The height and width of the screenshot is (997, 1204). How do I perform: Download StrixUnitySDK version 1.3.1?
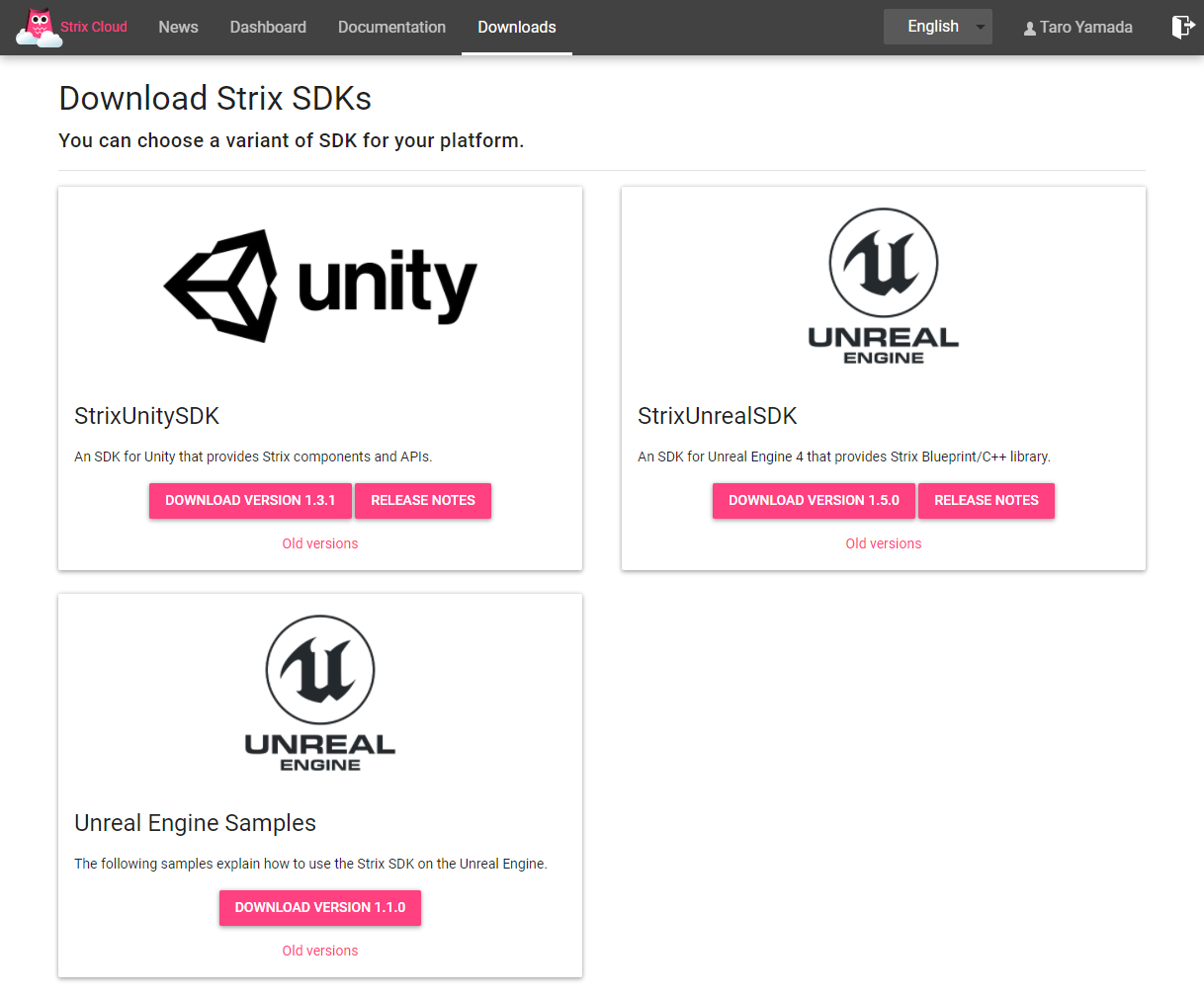(x=250, y=500)
